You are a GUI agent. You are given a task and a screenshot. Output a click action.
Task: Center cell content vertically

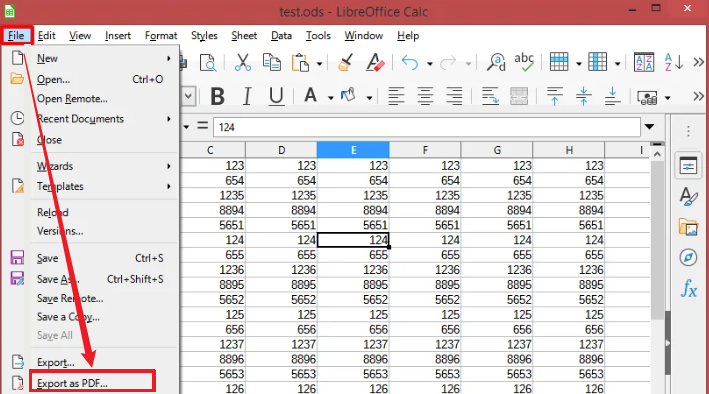tap(583, 96)
